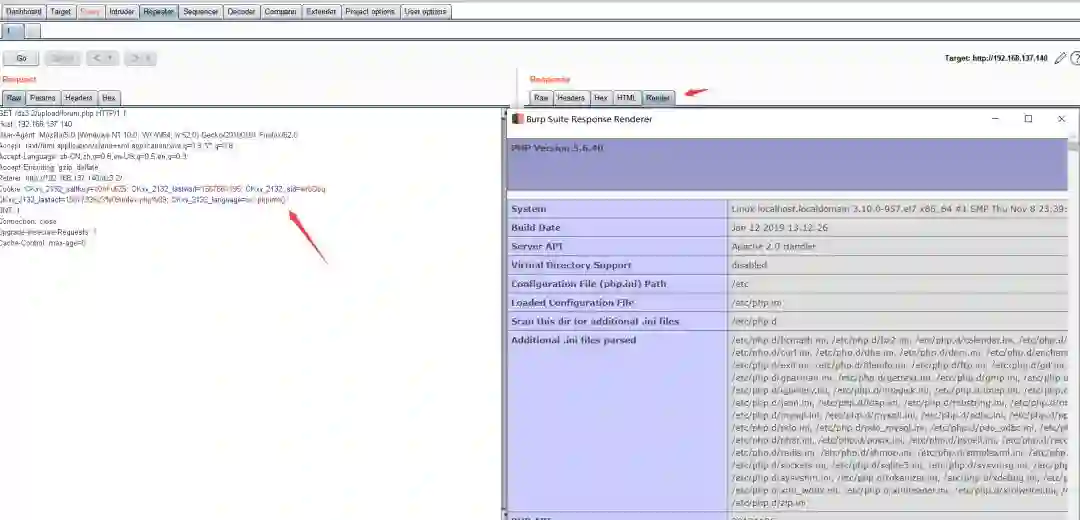Click the /etc/php.ini value

(x=758, y=302)
